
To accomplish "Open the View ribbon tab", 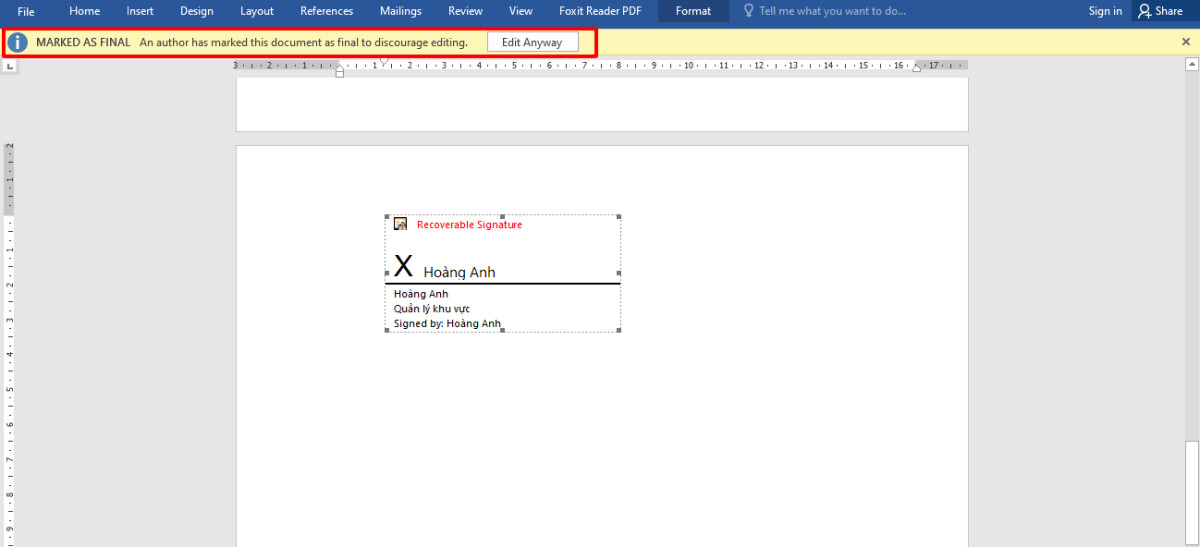I will pos(521,11).
